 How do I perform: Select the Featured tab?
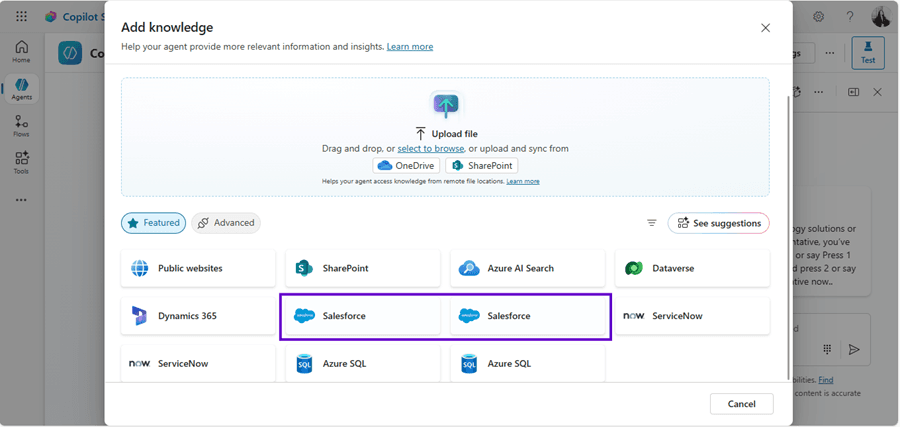(x=153, y=223)
